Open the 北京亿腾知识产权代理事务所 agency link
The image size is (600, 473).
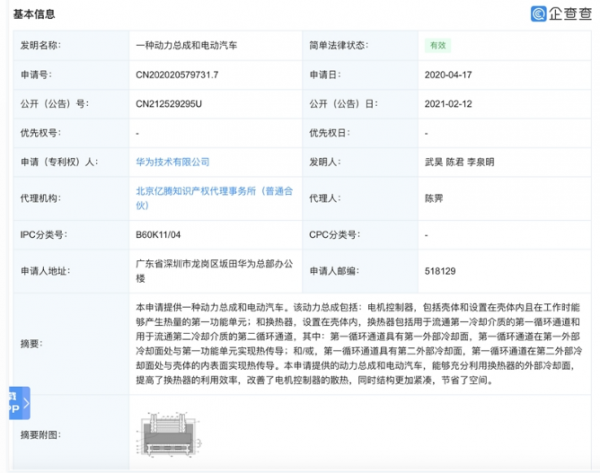point(214,198)
